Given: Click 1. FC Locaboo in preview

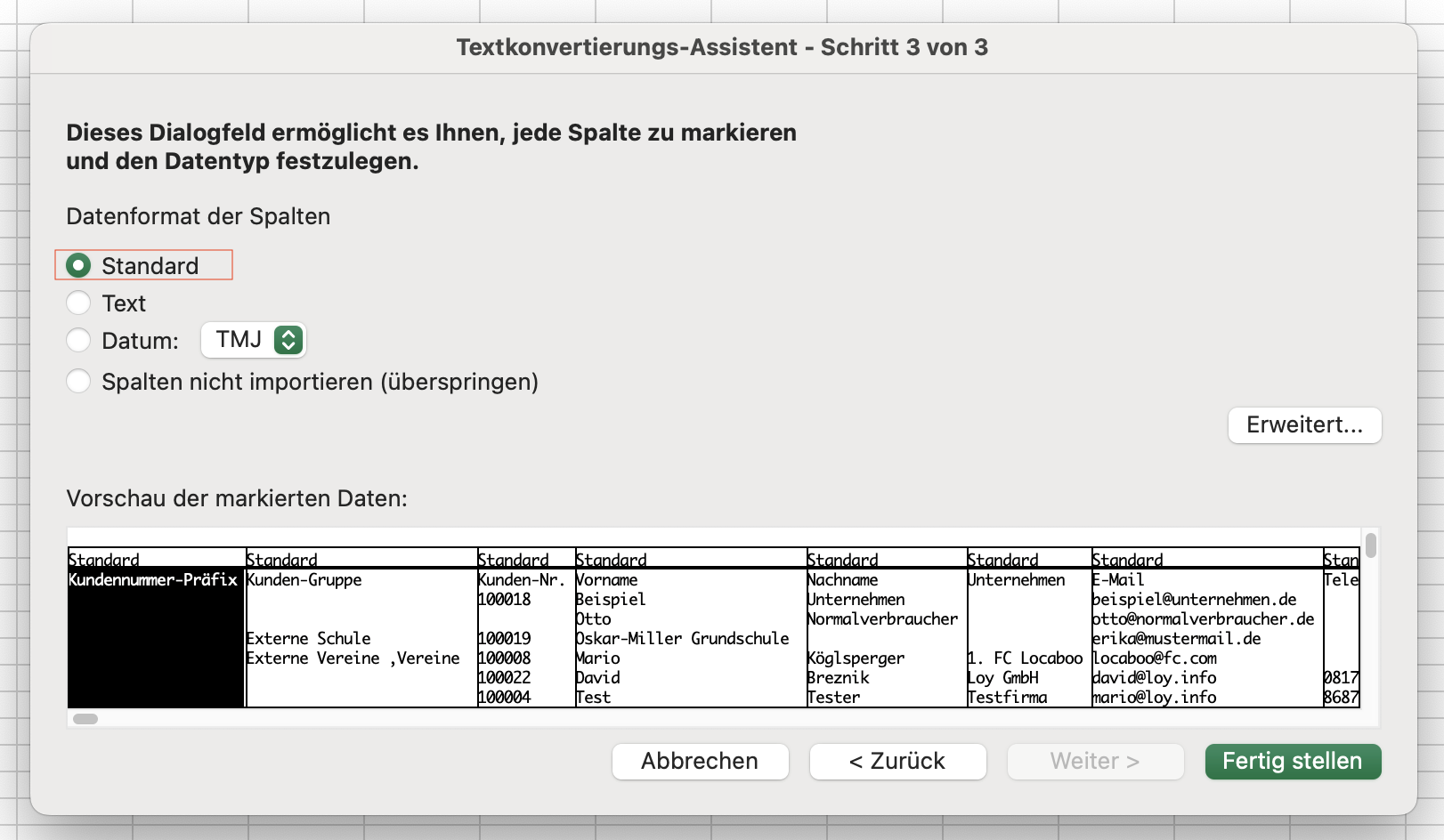Looking at the screenshot, I should click(x=1026, y=658).
